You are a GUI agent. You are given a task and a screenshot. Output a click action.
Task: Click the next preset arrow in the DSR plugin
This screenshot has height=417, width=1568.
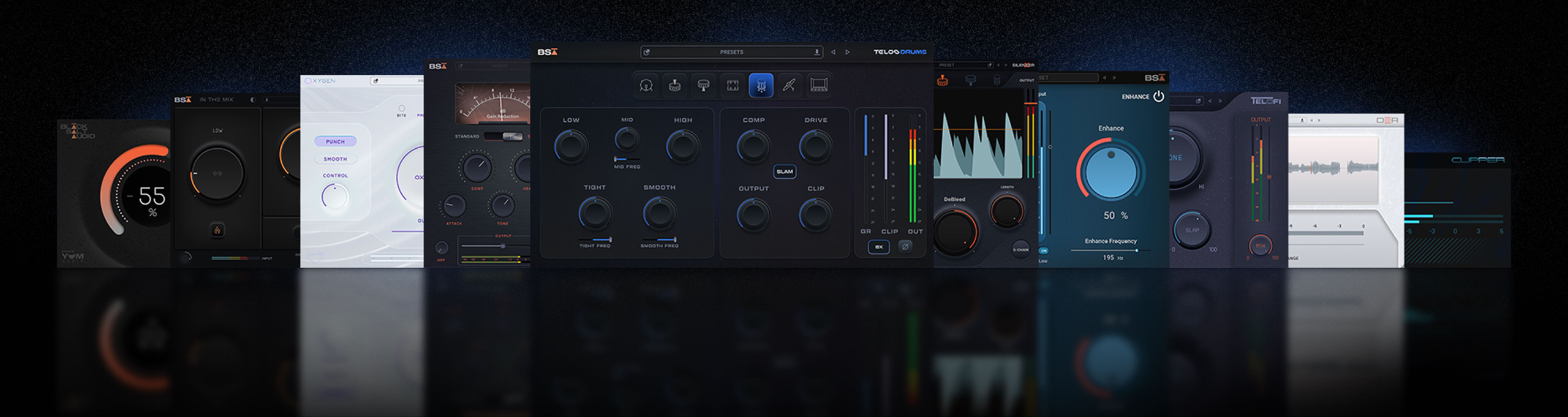[x=1319, y=121]
